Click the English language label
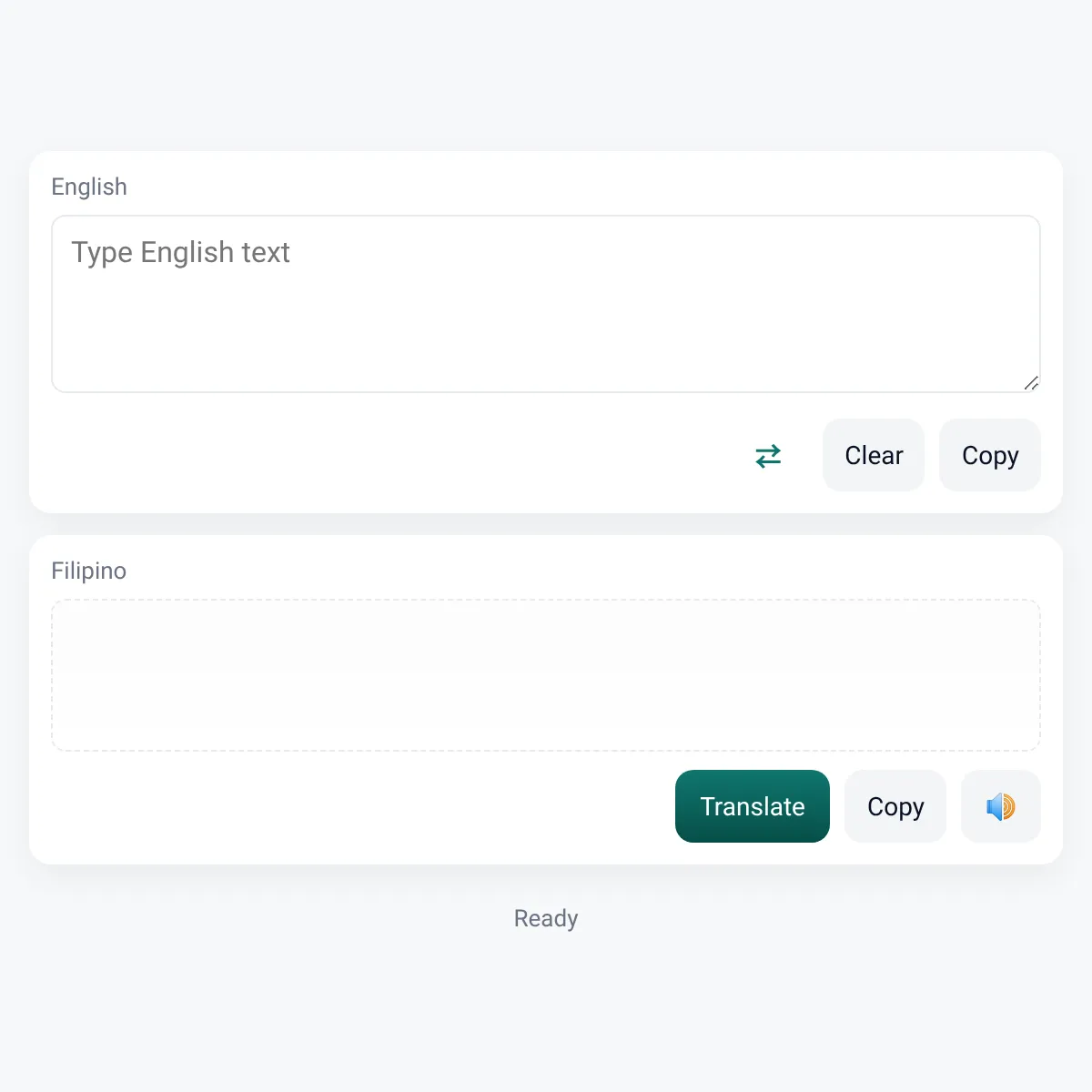Screen dimensions: 1092x1092 pyautogui.click(x=89, y=187)
